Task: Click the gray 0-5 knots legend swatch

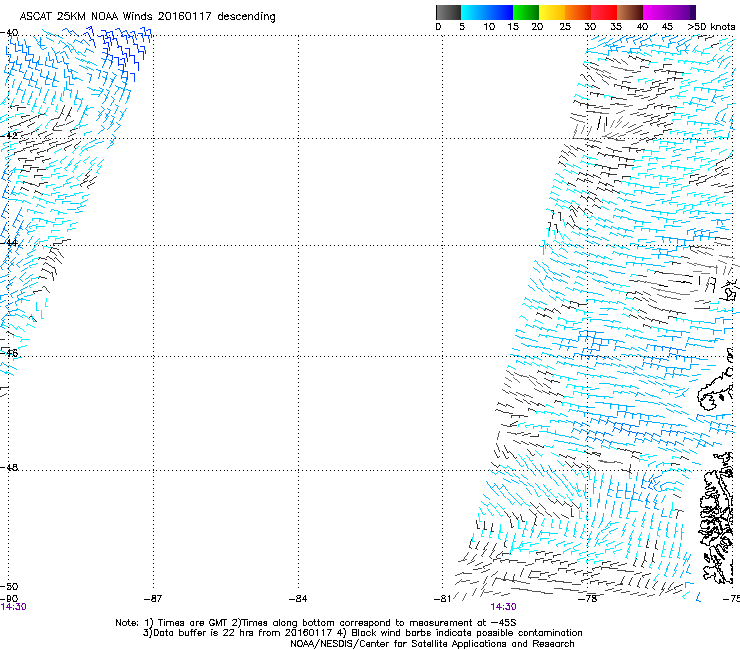Action: (x=448, y=12)
